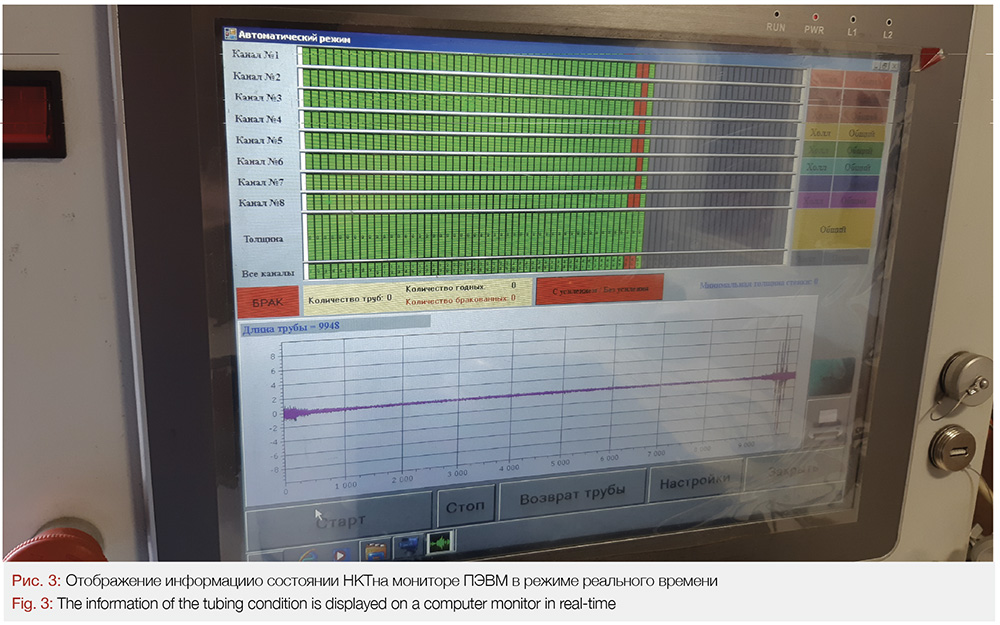This screenshot has height=625, width=1000.
Task: Click the red БРАК indicator
Action: pyautogui.click(x=267, y=301)
